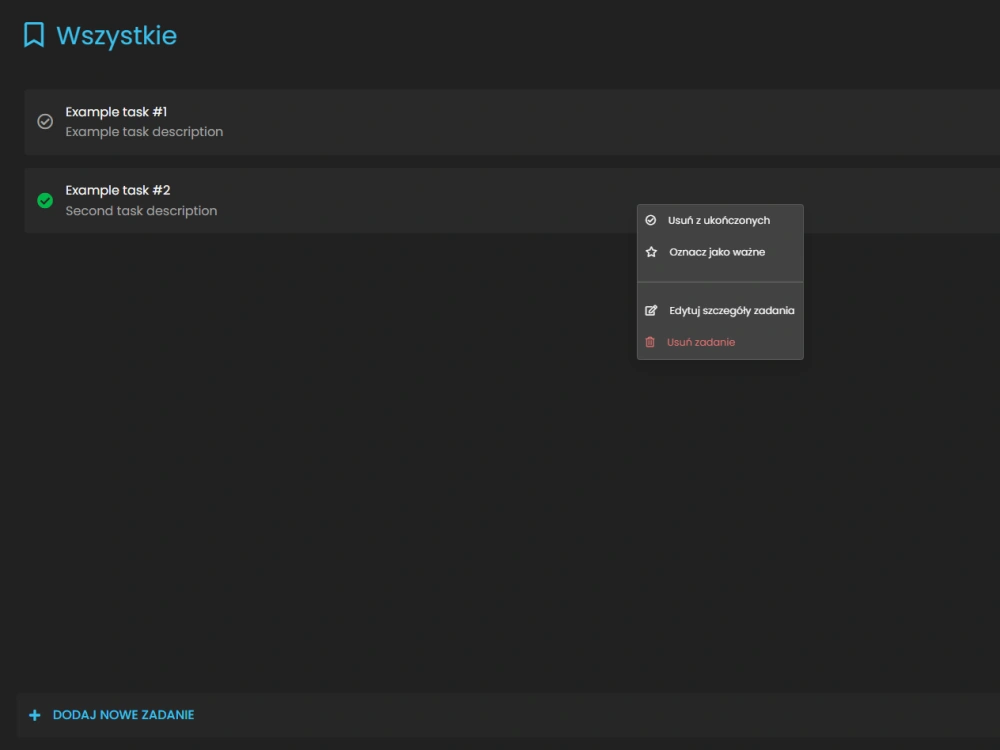Select 'Second task description' text

pos(142,210)
